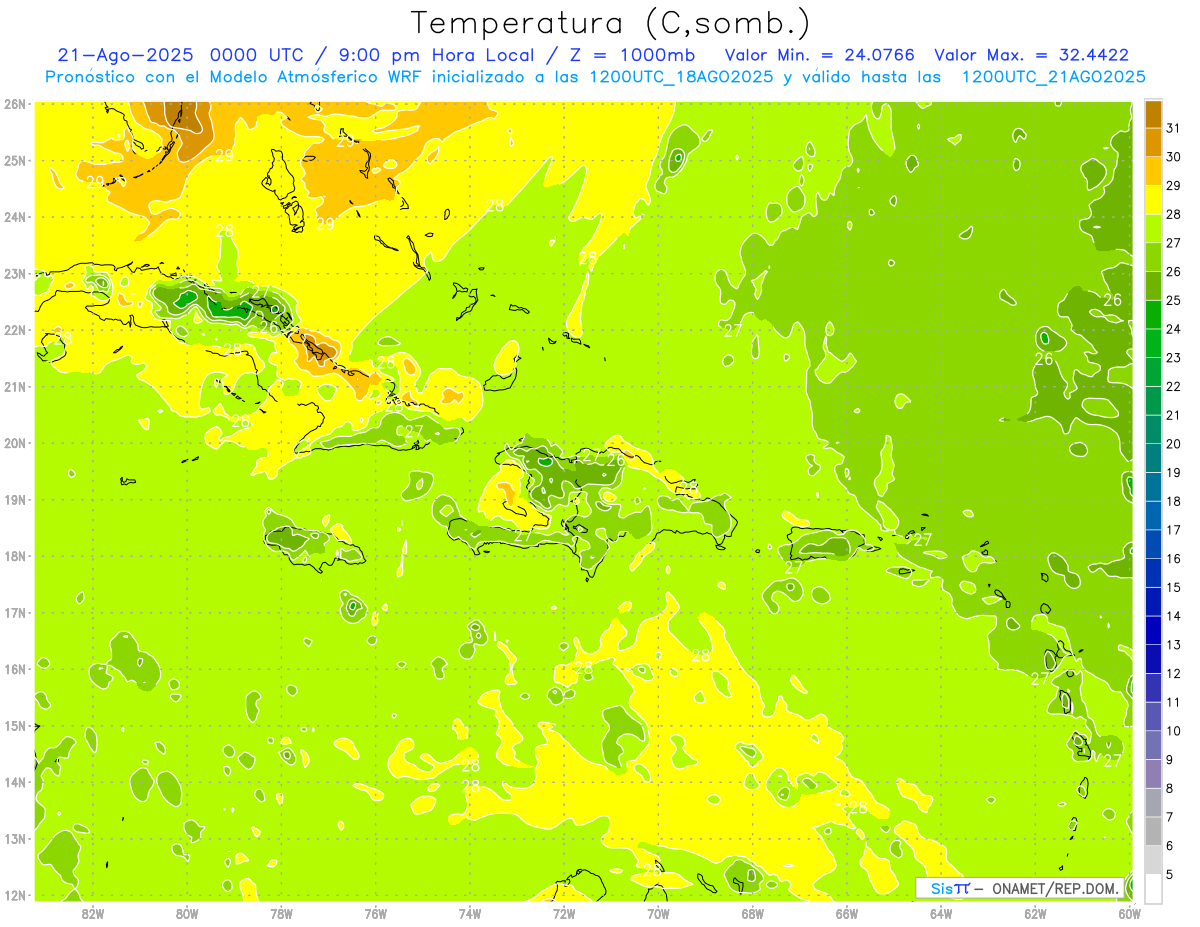Viewport: 1200px width, 927px height.
Task: Click the 80W longitude axis label
Action: click(x=187, y=913)
